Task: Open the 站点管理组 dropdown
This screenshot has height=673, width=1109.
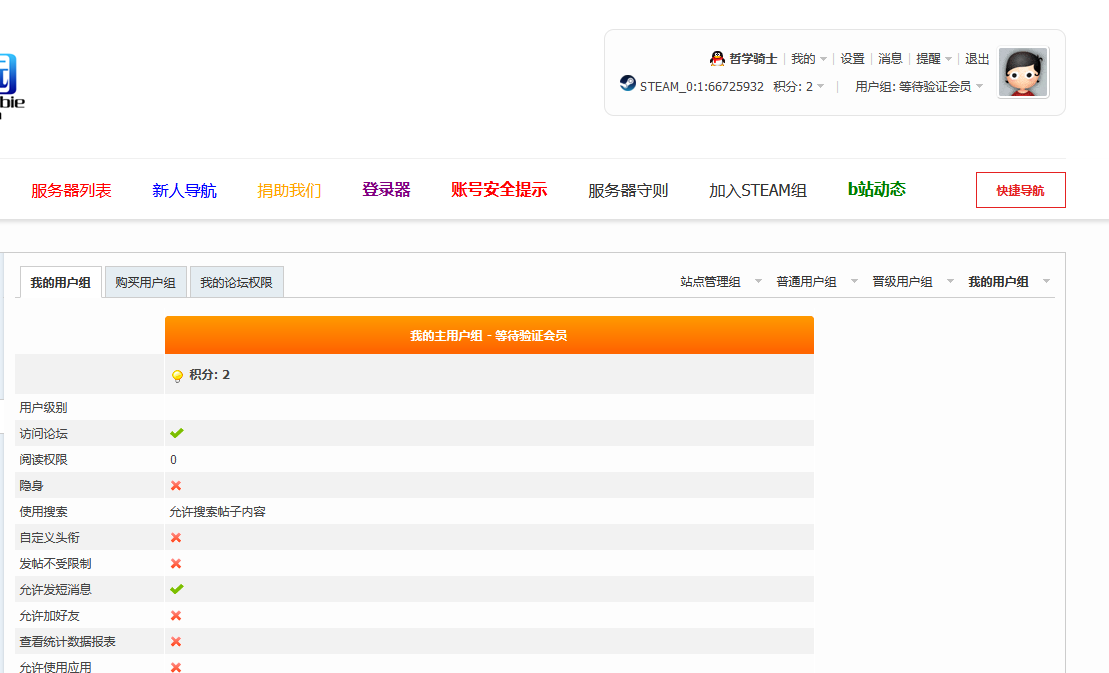Action: pyautogui.click(x=721, y=281)
